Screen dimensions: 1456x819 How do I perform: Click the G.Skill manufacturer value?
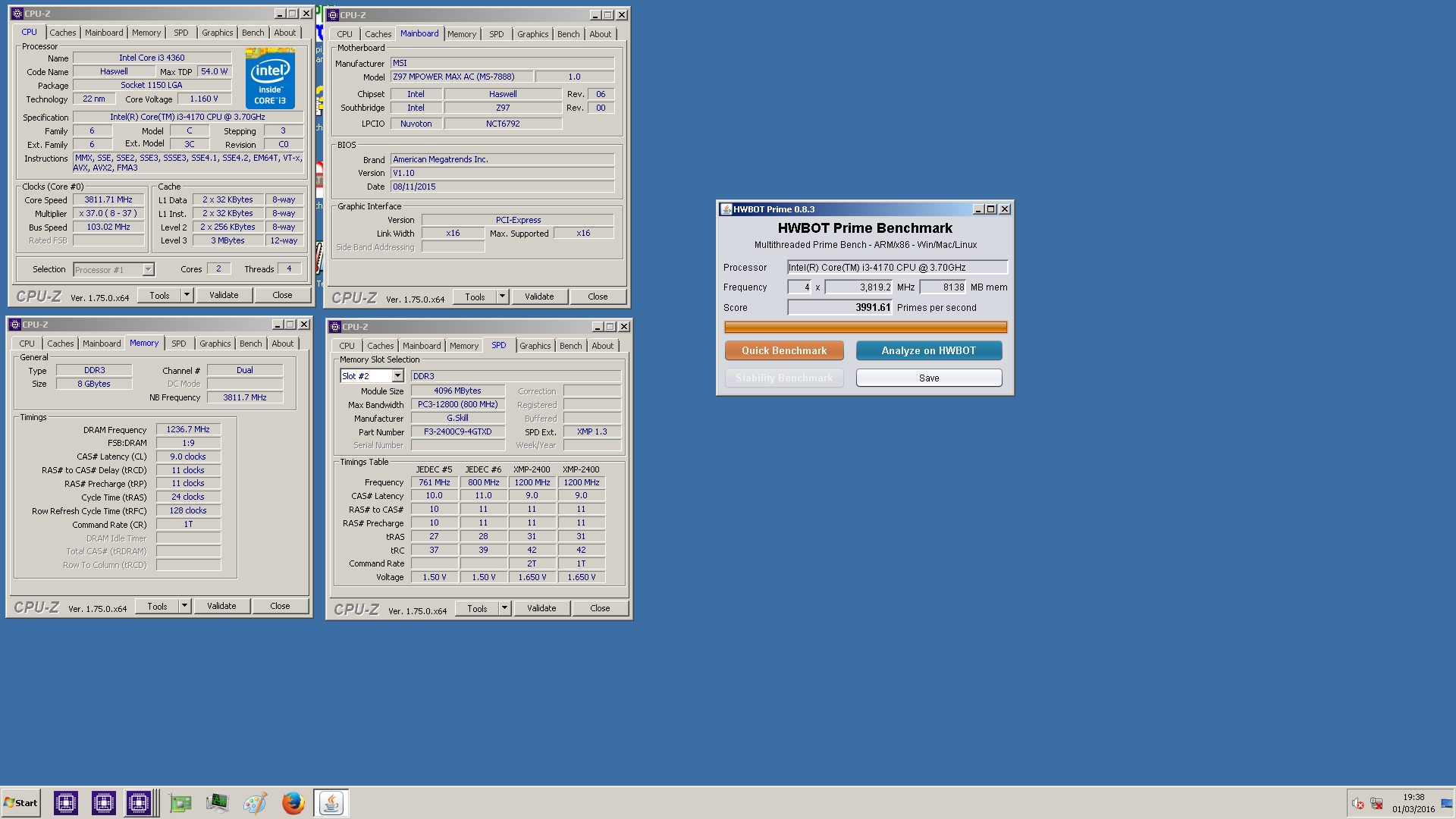(457, 418)
